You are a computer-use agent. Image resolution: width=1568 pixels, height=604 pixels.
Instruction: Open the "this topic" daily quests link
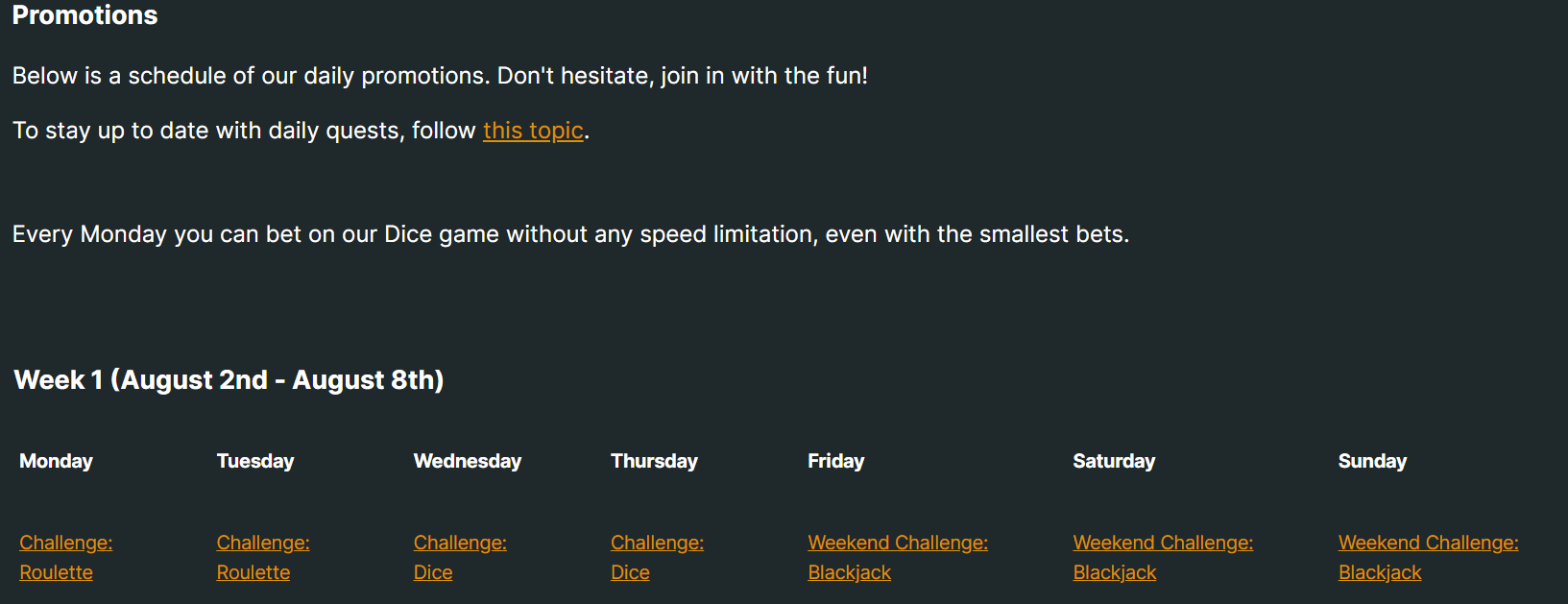(533, 131)
